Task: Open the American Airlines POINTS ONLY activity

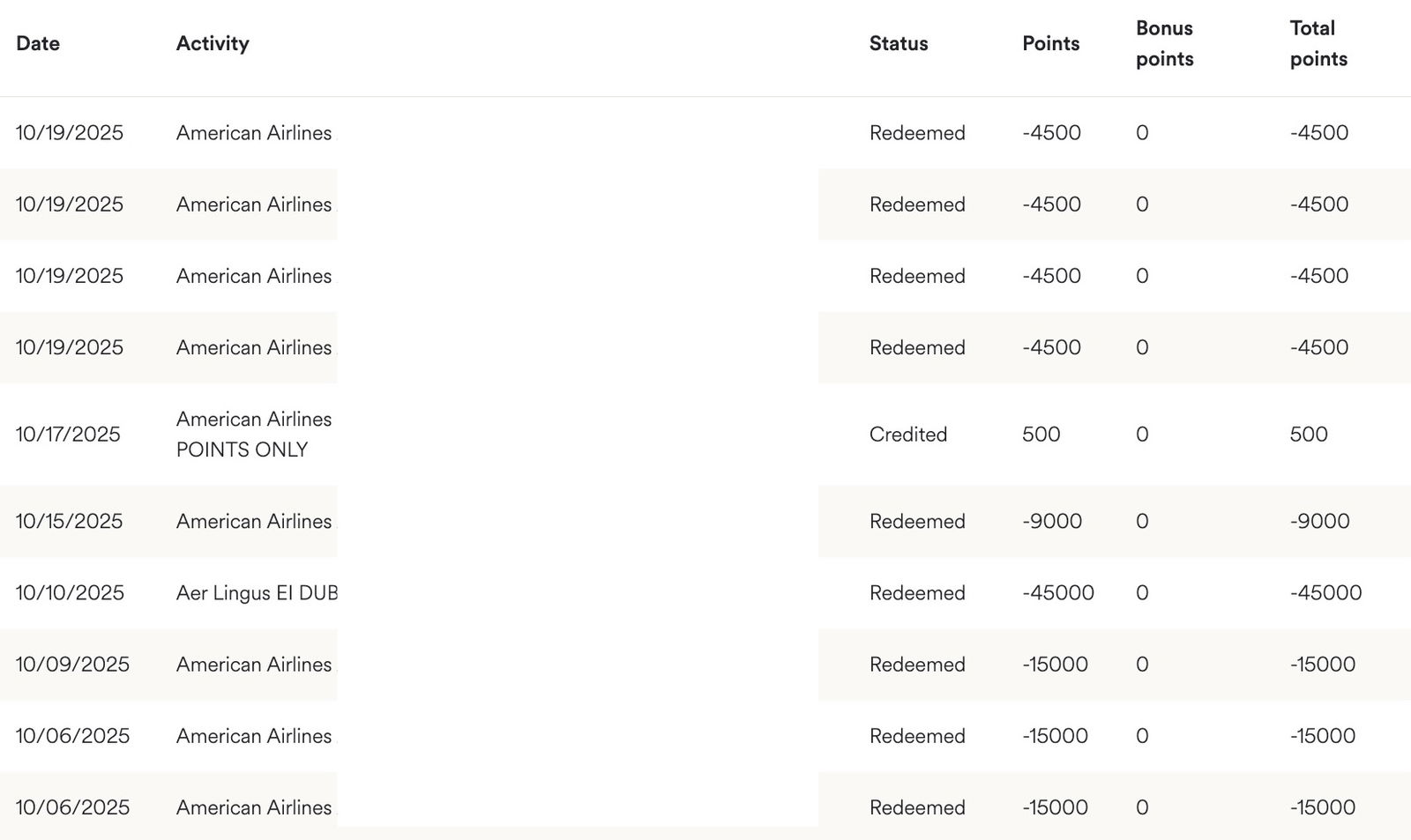Action: [x=254, y=435]
